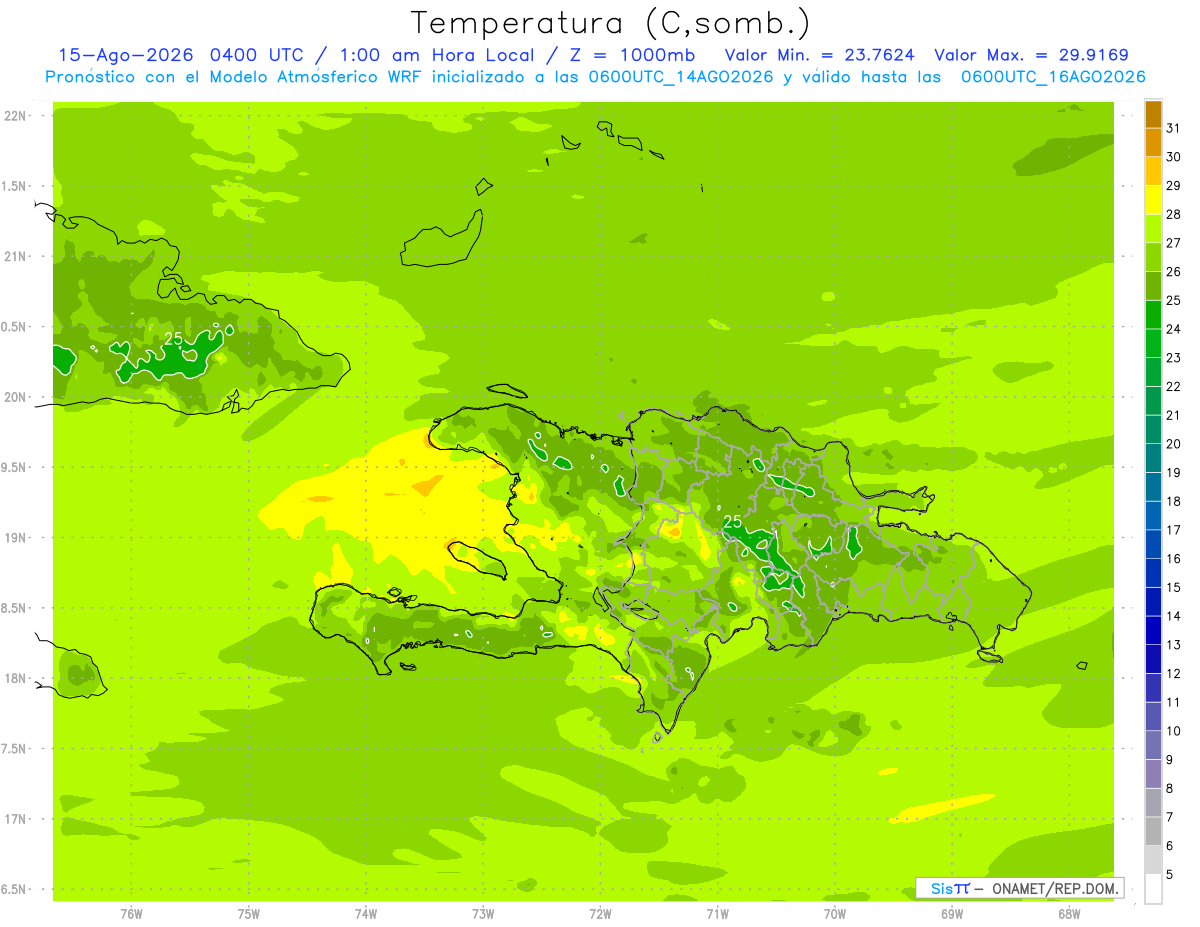Click the white swatch below legend value 5

[1153, 889]
